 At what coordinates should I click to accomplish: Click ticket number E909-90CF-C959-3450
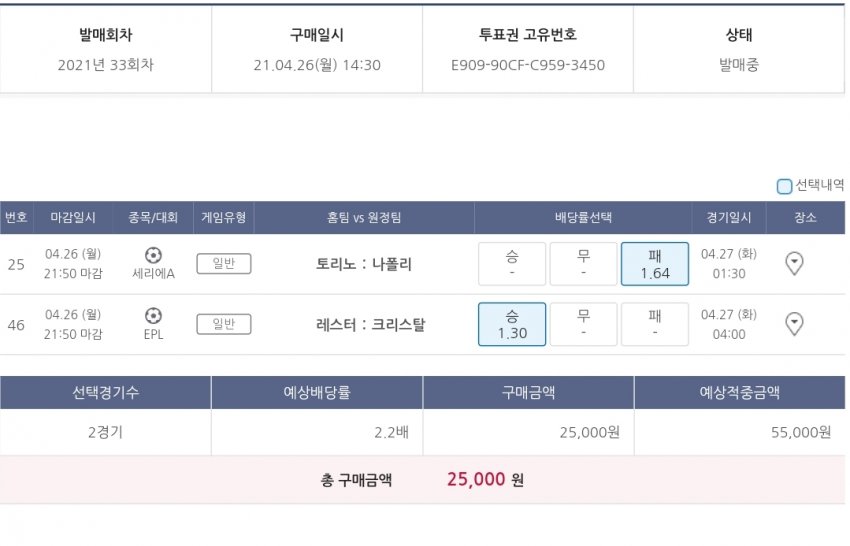528,65
